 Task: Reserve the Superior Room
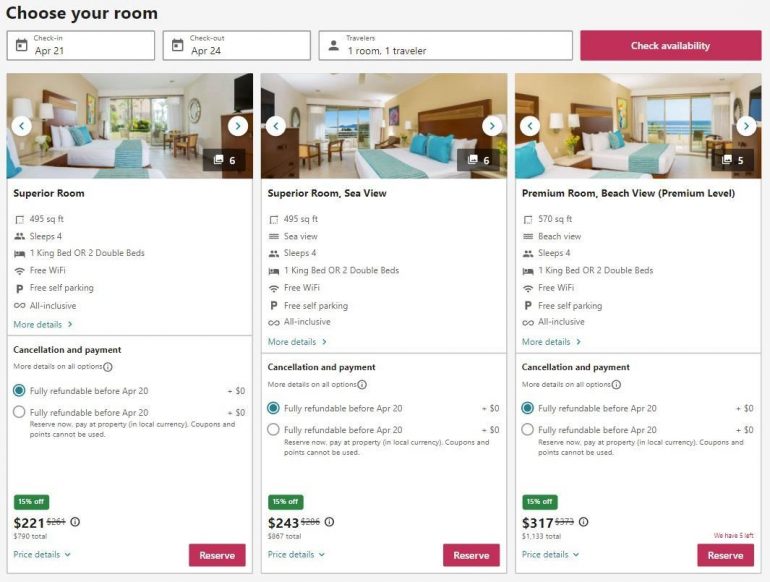click(217, 555)
